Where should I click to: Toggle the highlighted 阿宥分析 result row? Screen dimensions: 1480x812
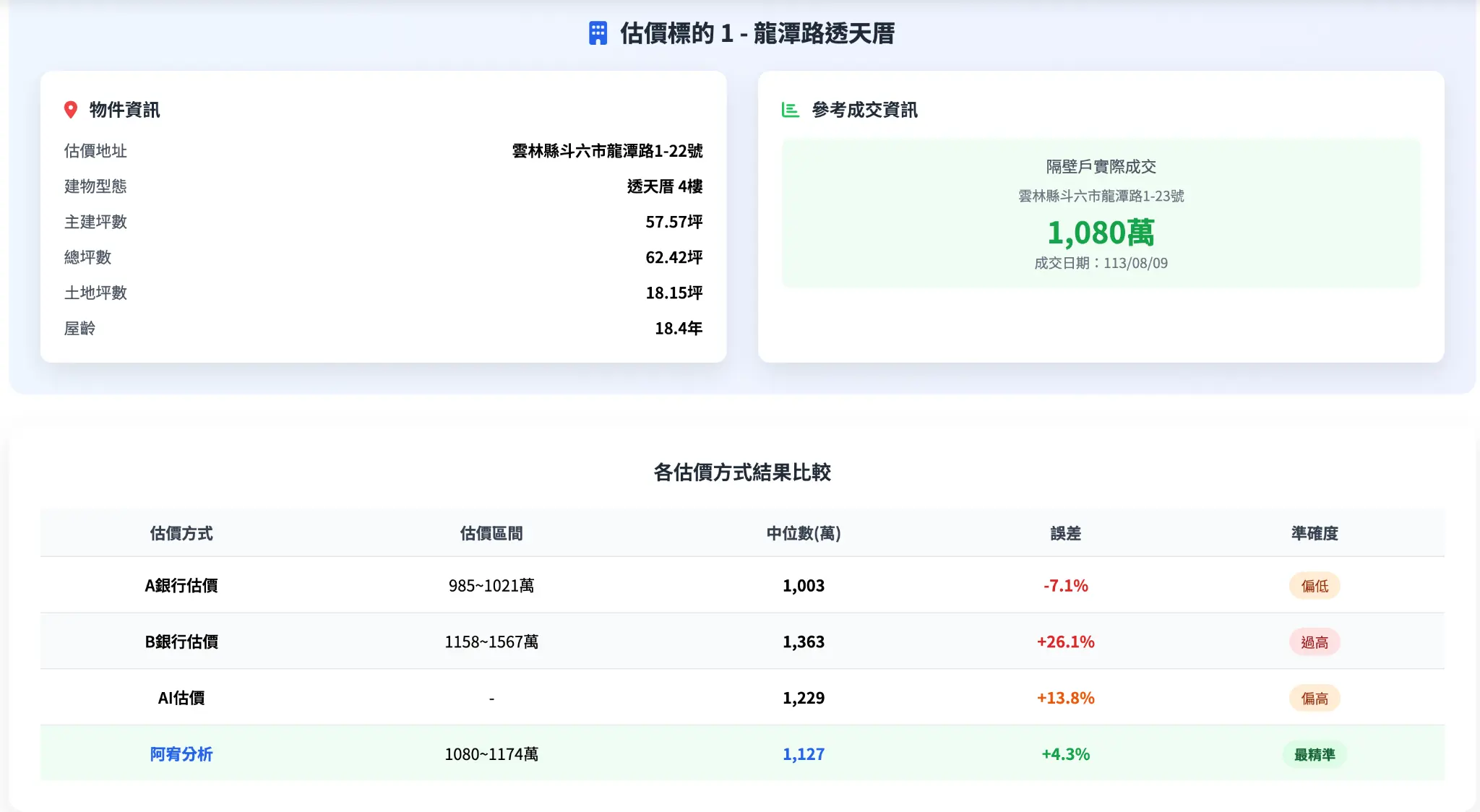pos(740,753)
